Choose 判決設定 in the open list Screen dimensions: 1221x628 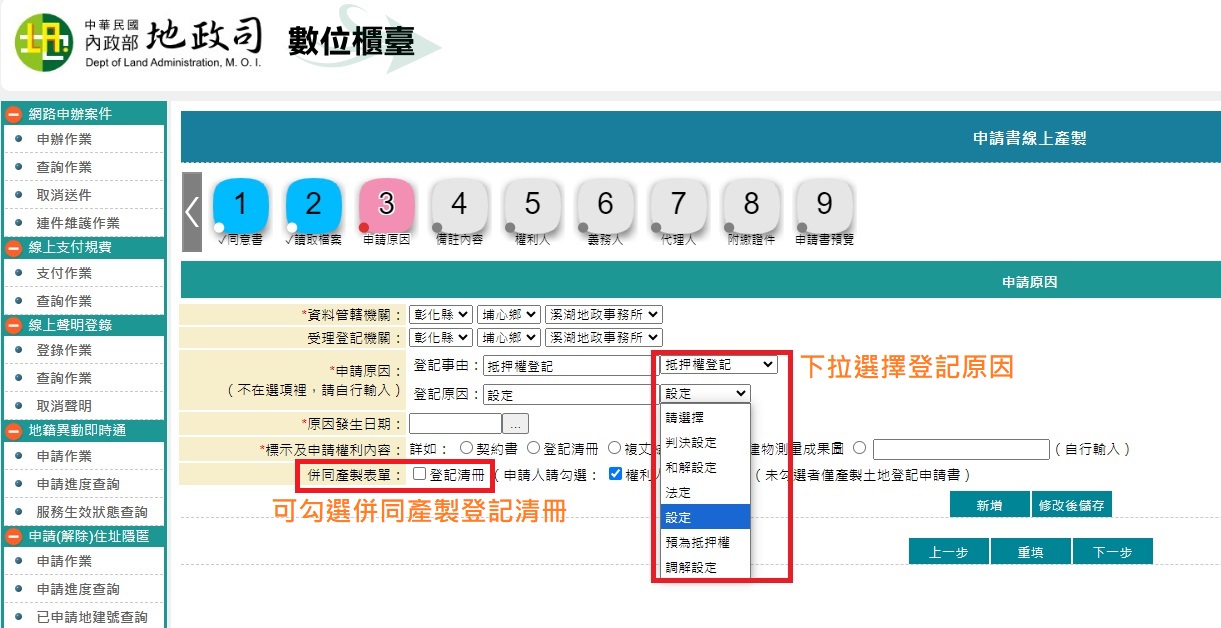692,442
